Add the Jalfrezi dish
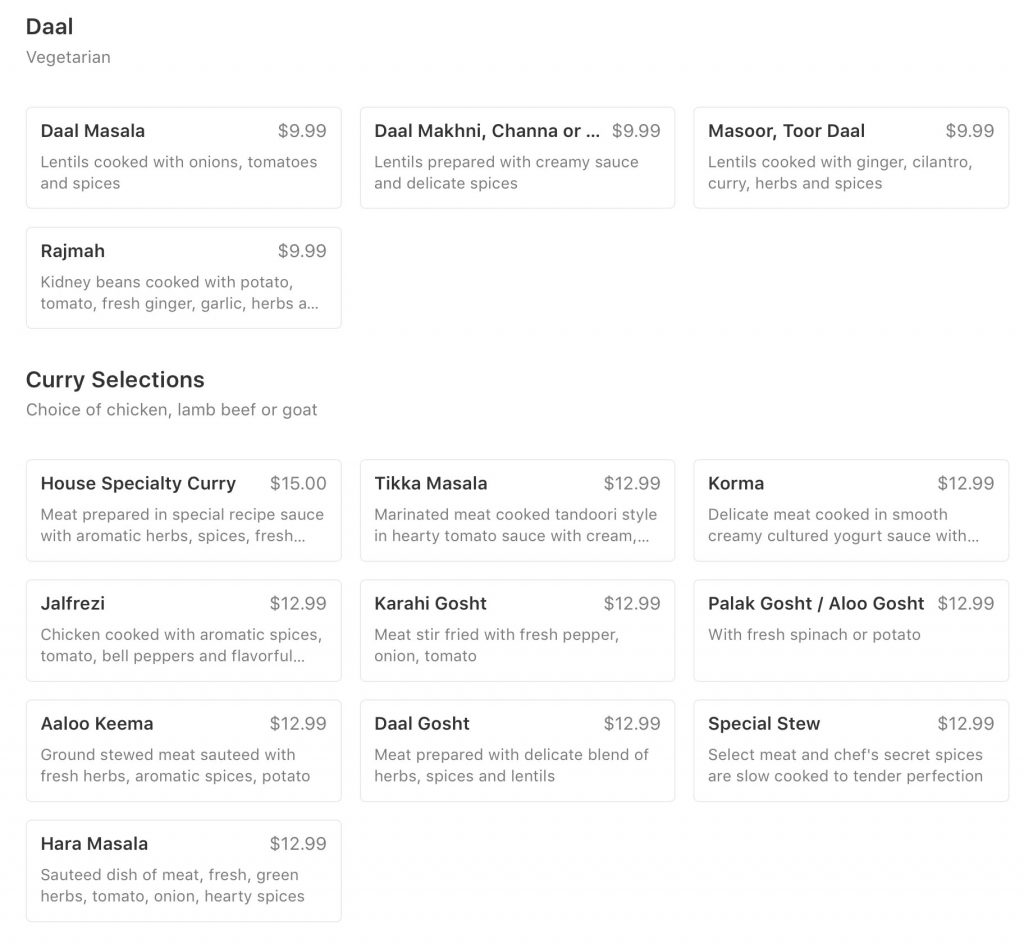Viewport: 1024px width, 952px height. click(x=183, y=630)
